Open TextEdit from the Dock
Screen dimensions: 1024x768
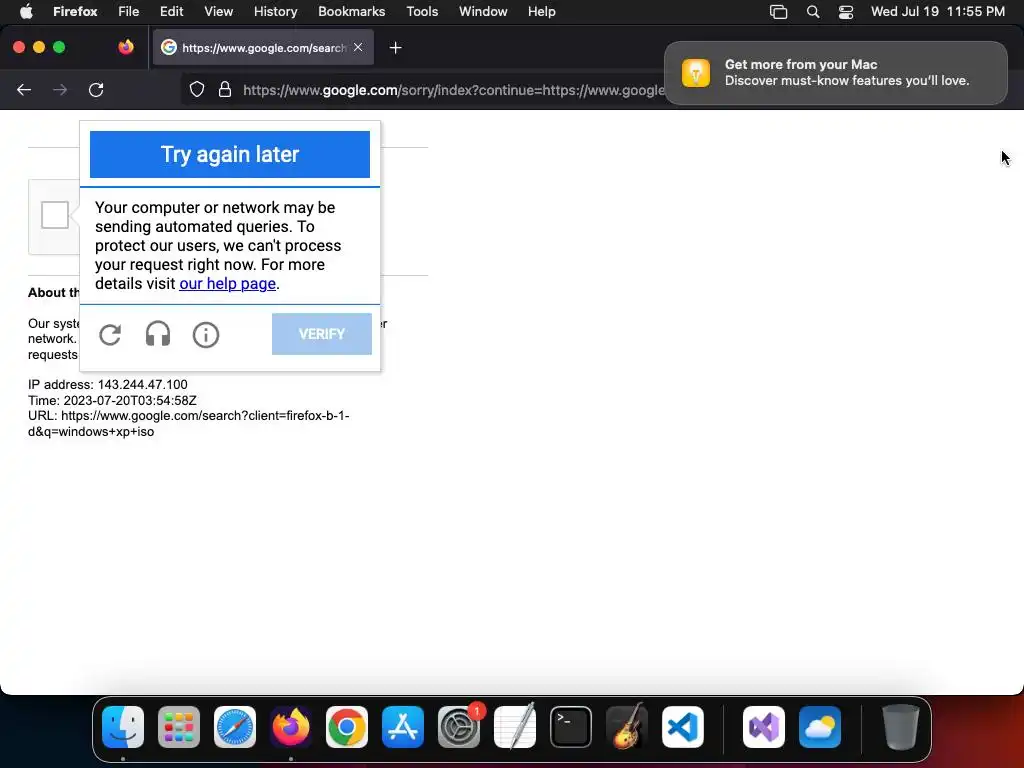tap(515, 726)
